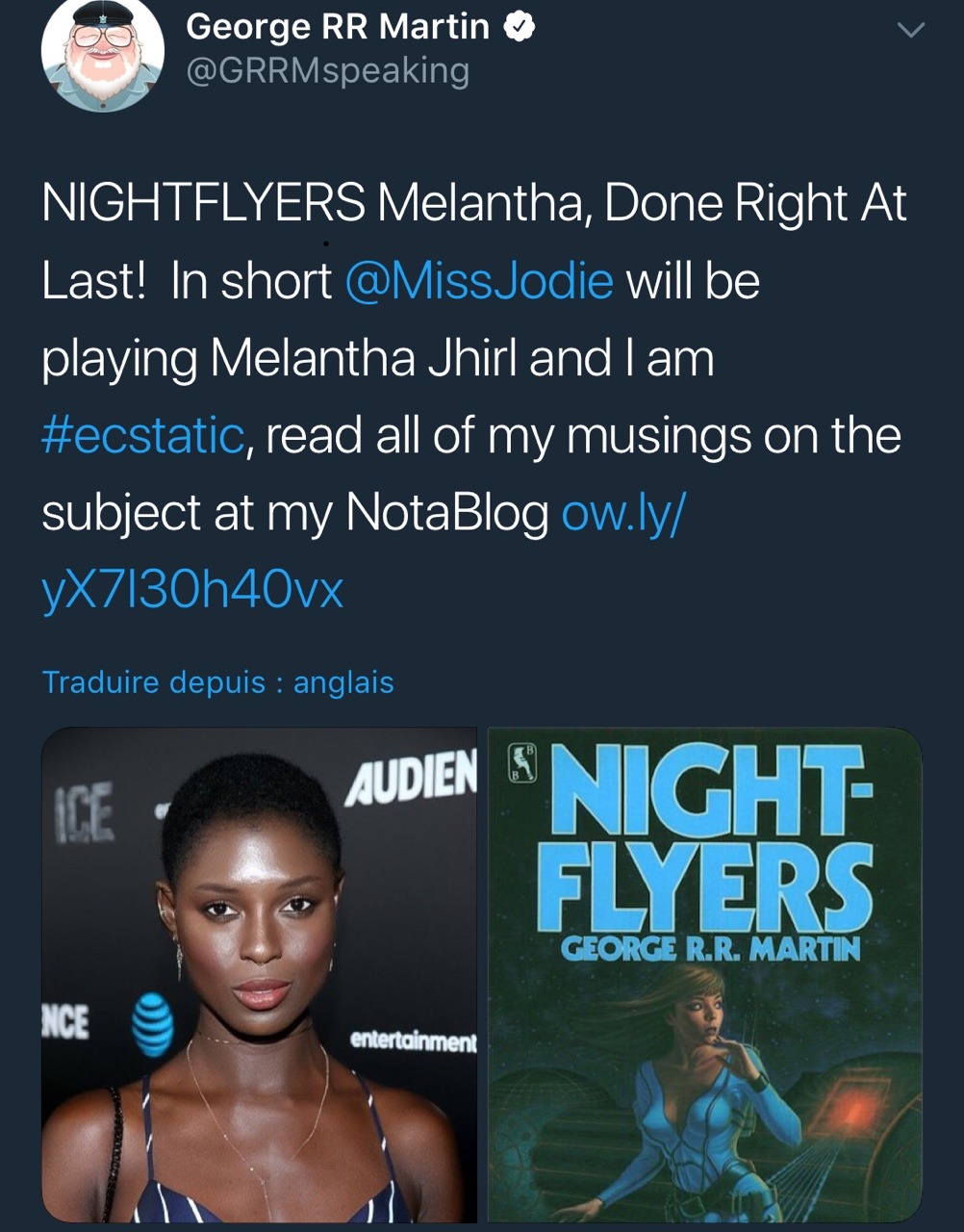964x1232 pixels.
Task: Click the word NIGHTFLYERS in tweet text
Action: [x=203, y=203]
